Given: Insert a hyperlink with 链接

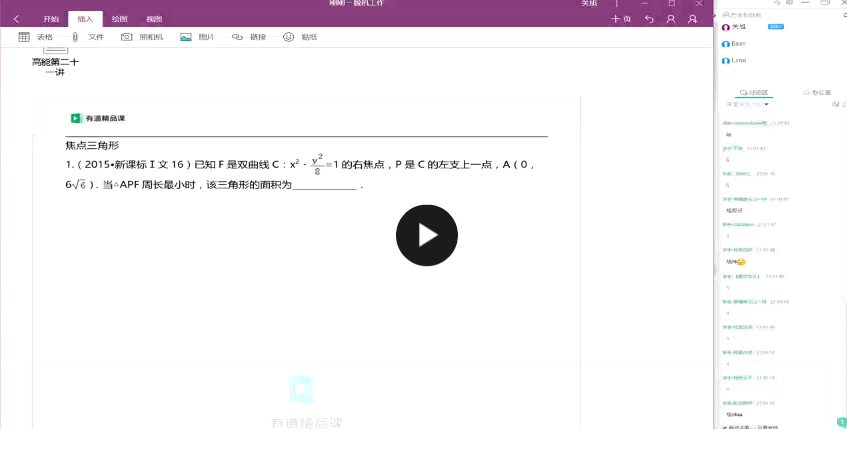Looking at the screenshot, I should tap(249, 37).
